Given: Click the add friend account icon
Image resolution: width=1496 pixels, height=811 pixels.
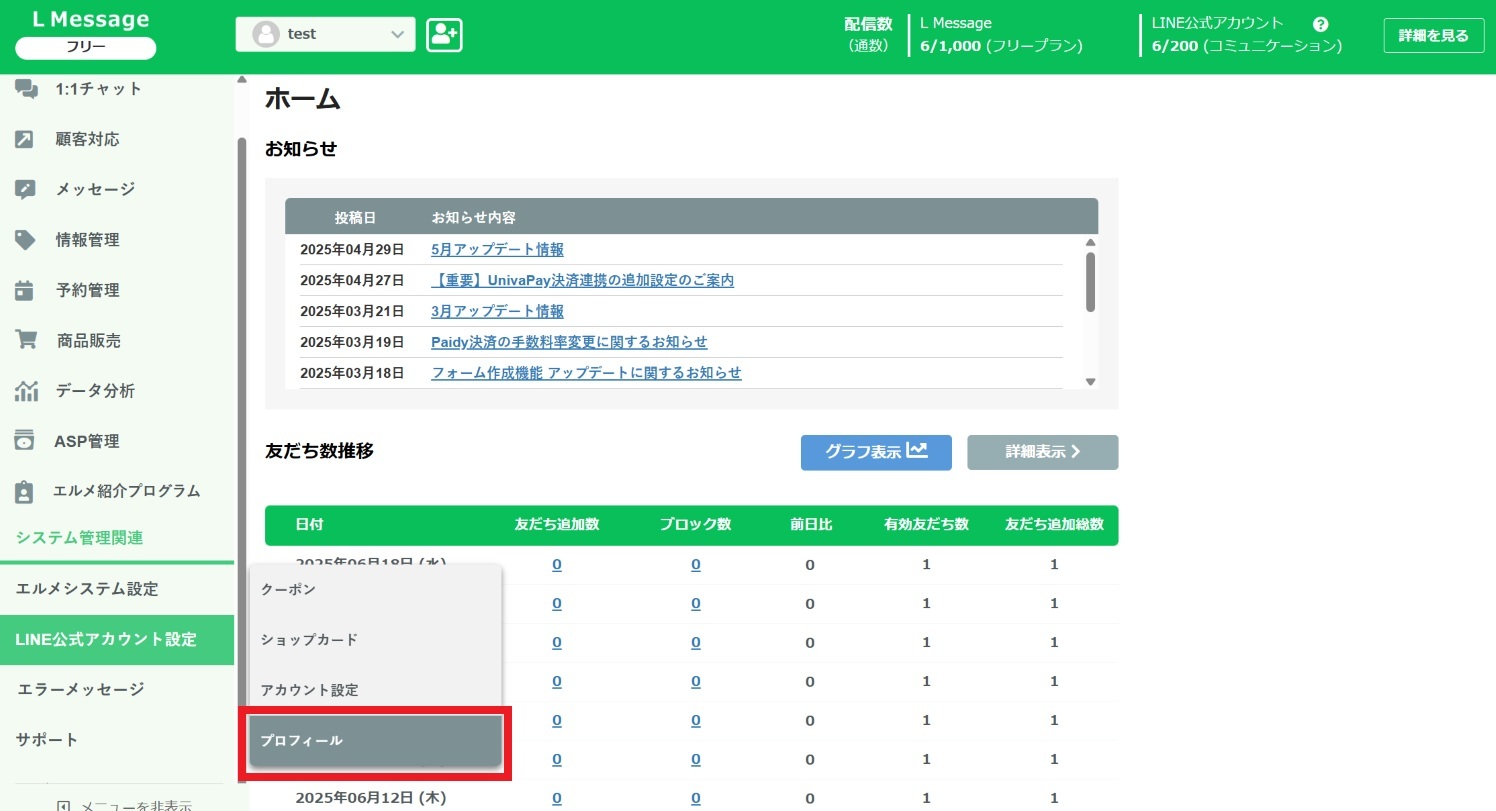Looking at the screenshot, I should (x=444, y=34).
